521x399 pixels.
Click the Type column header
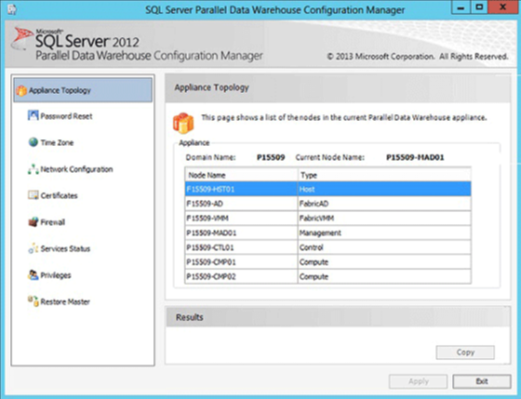tap(384, 175)
